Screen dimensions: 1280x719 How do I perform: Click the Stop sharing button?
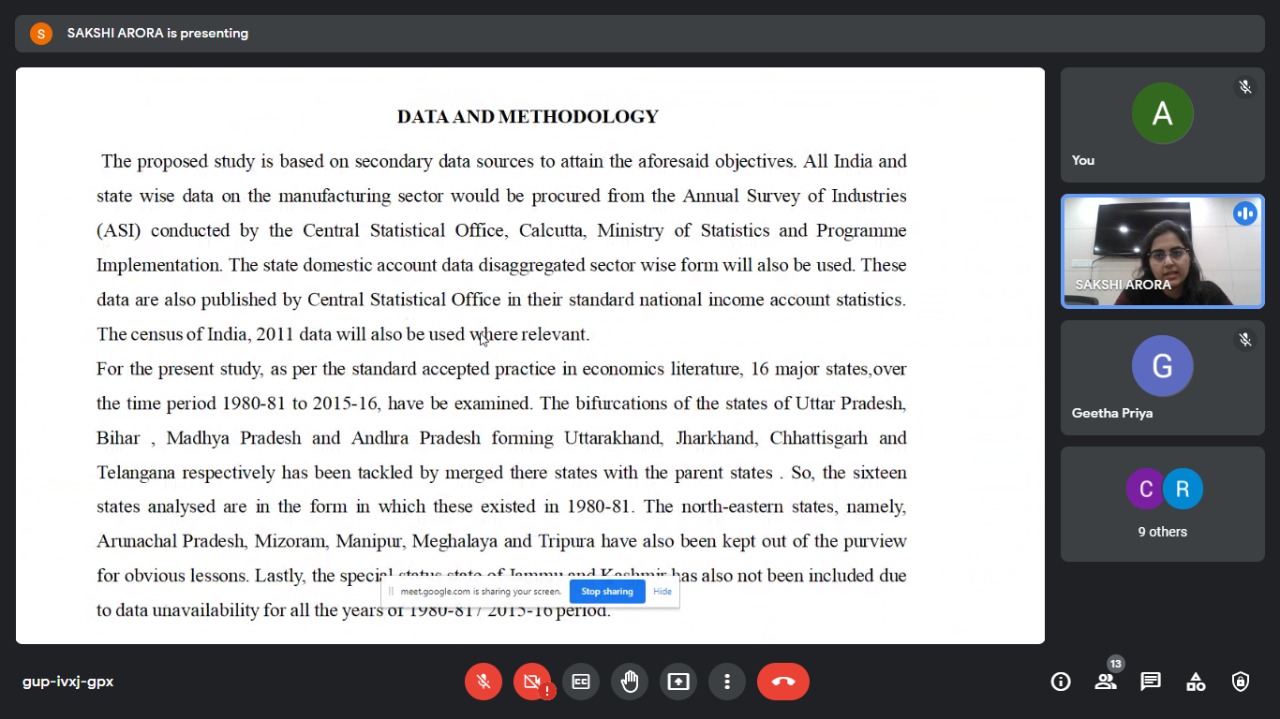(607, 591)
